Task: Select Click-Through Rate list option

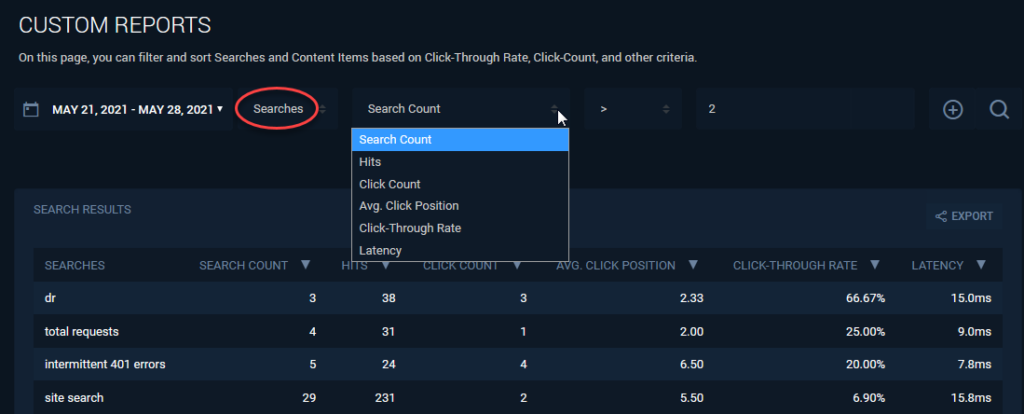Action: pos(460,228)
